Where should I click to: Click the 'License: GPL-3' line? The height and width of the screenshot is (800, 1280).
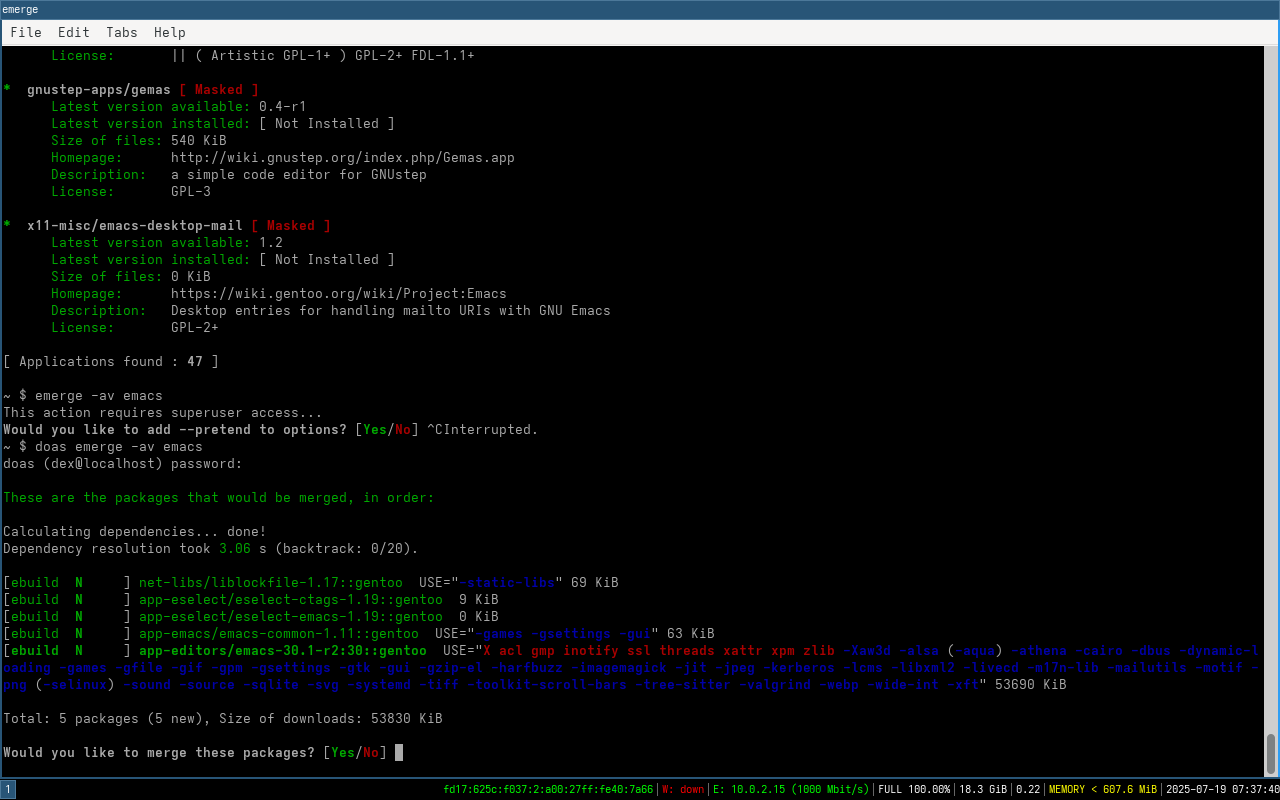coord(131,191)
